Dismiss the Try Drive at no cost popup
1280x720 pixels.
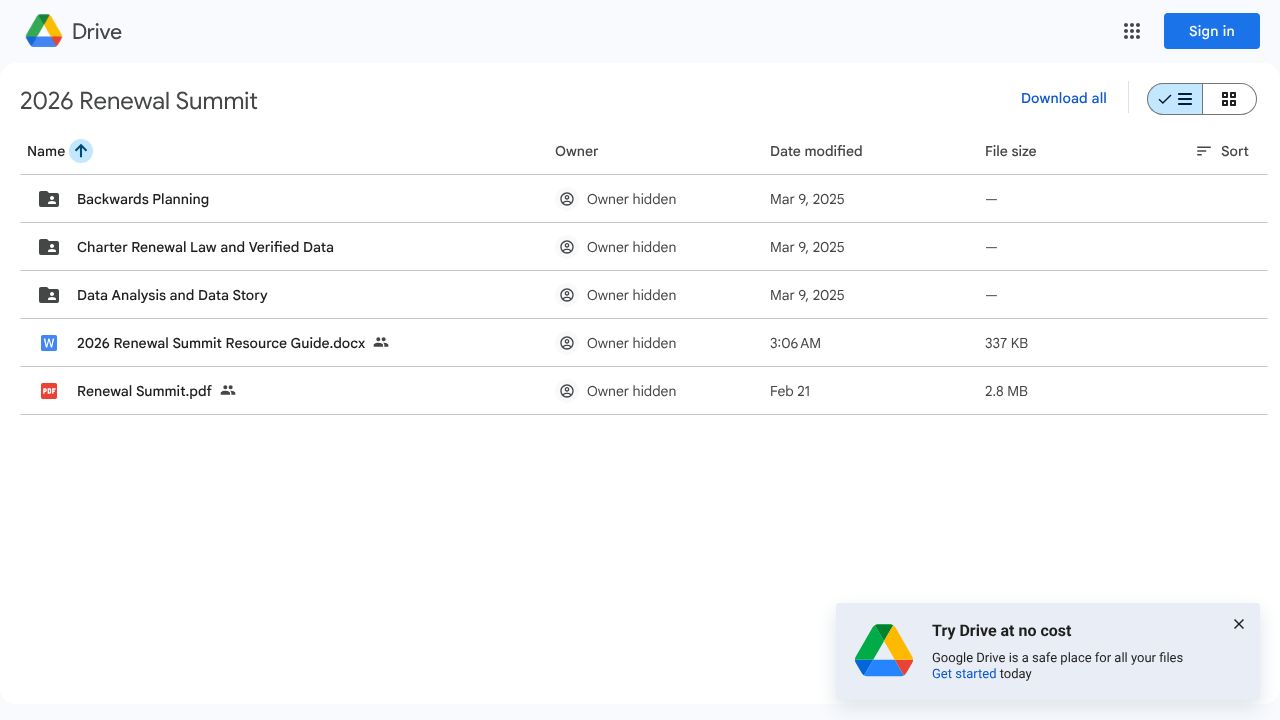(x=1238, y=624)
